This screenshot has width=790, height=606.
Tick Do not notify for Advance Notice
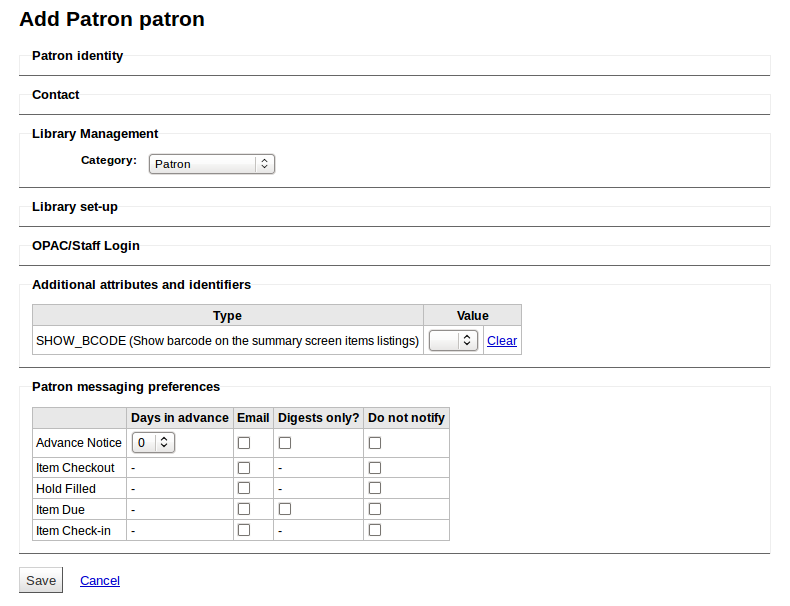[375, 443]
